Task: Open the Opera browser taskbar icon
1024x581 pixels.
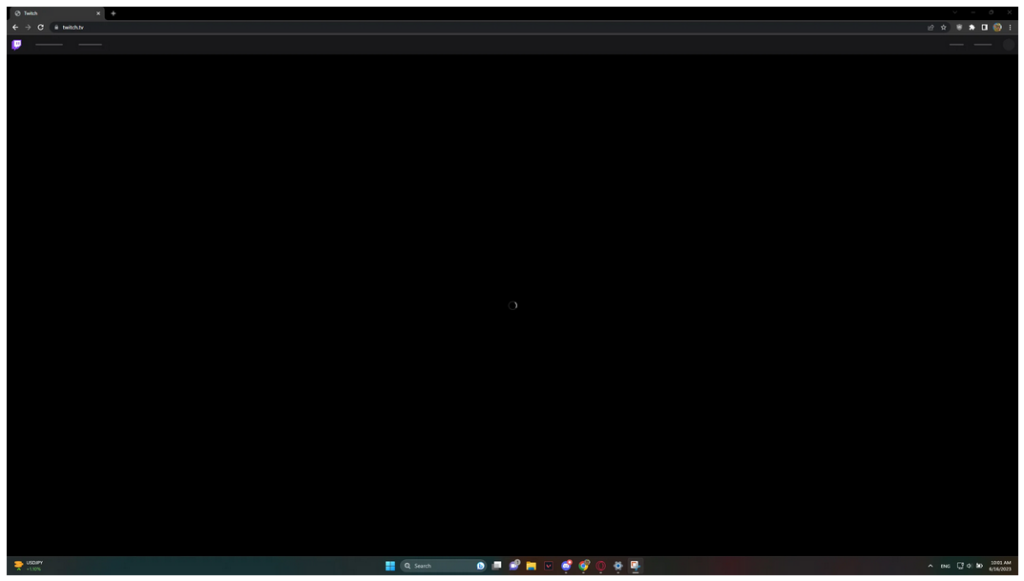Action: pos(601,566)
